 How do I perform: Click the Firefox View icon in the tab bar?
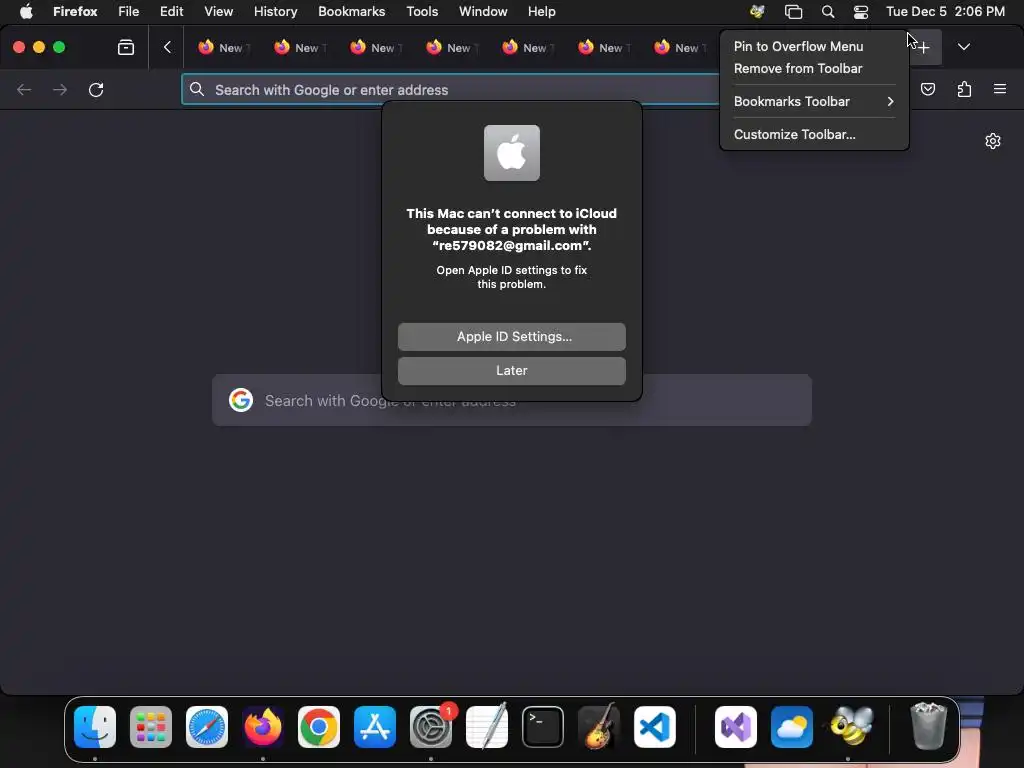(126, 47)
